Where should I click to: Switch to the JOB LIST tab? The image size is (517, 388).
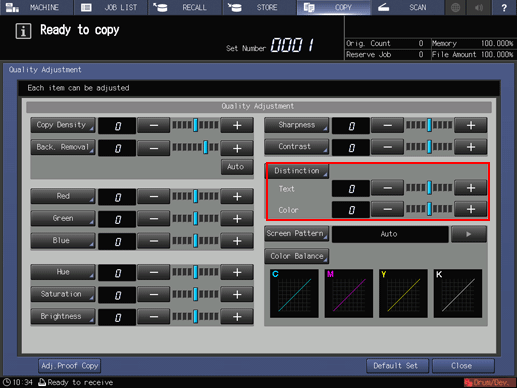click(111, 7)
